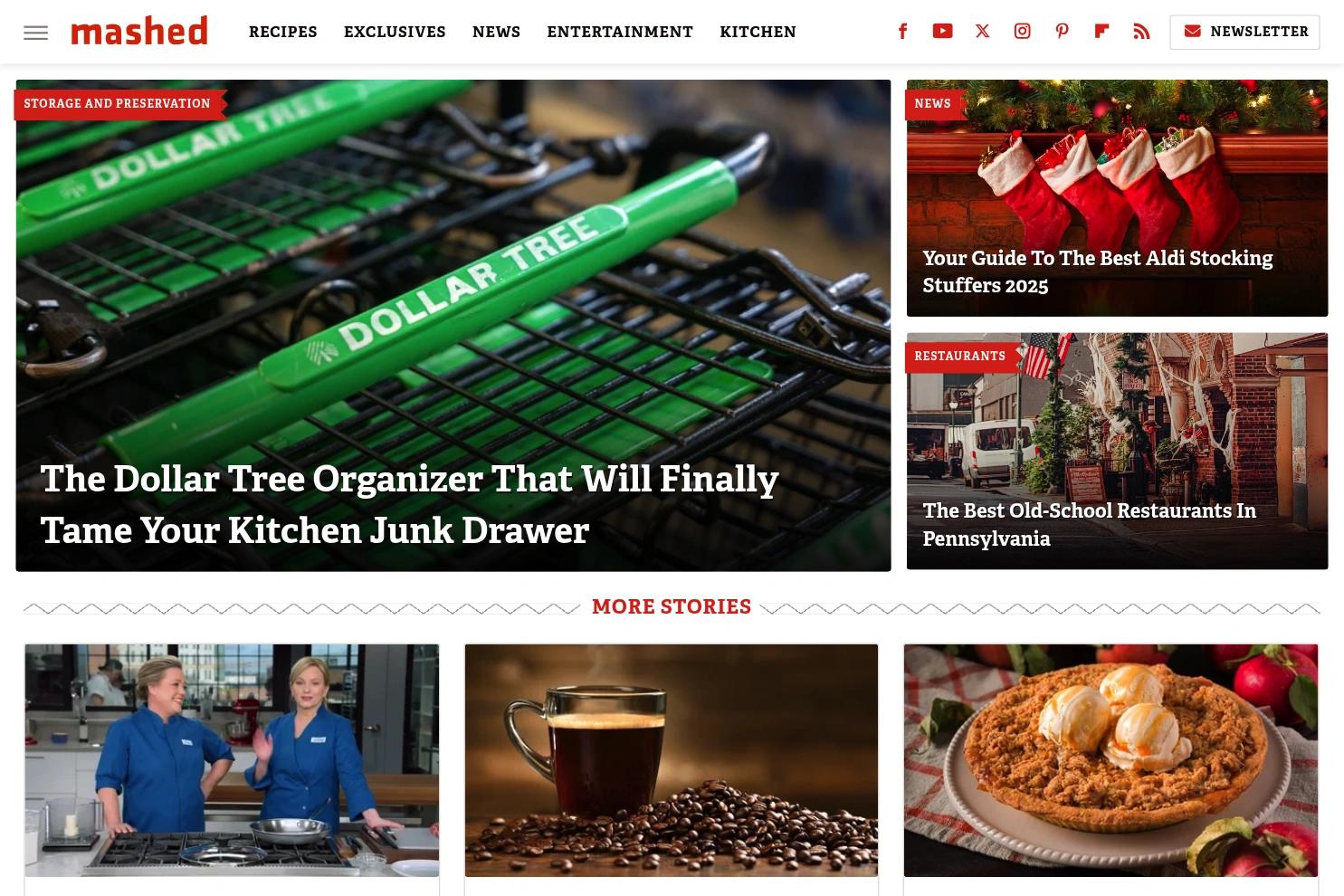
Task: Click the Storage and Preservation tag
Action: point(117,104)
